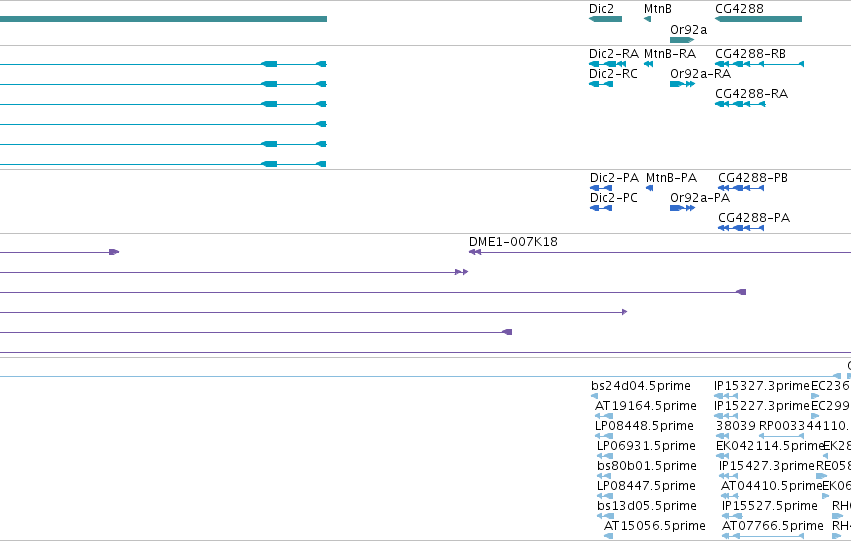Image resolution: width=851 pixels, height=541 pixels.
Task: Select the LP06931.5prime EST label
Action: point(646,446)
